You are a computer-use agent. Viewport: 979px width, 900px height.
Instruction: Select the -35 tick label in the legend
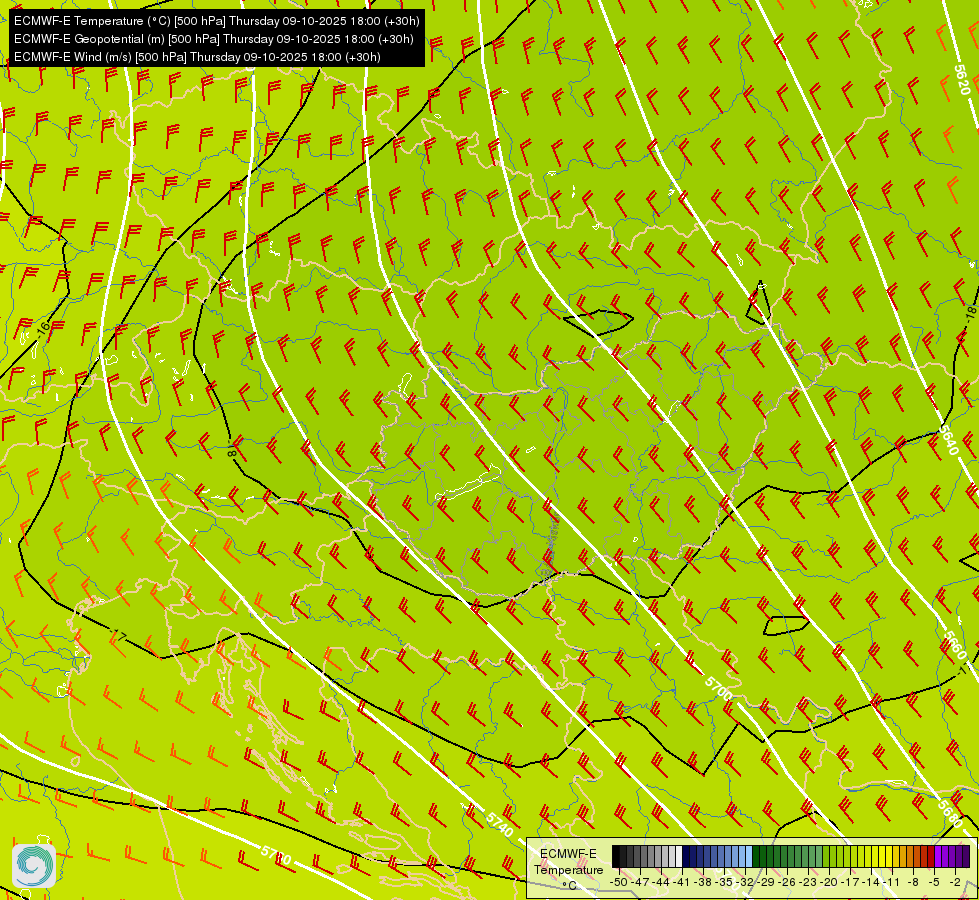[x=724, y=883]
